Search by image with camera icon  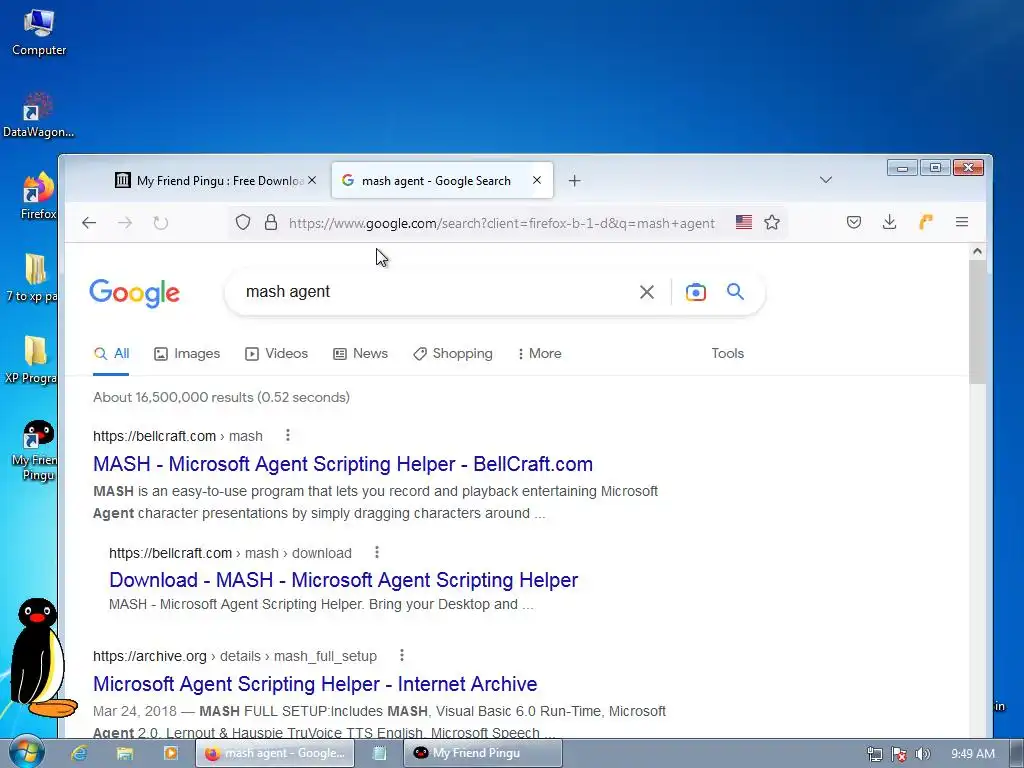696,292
